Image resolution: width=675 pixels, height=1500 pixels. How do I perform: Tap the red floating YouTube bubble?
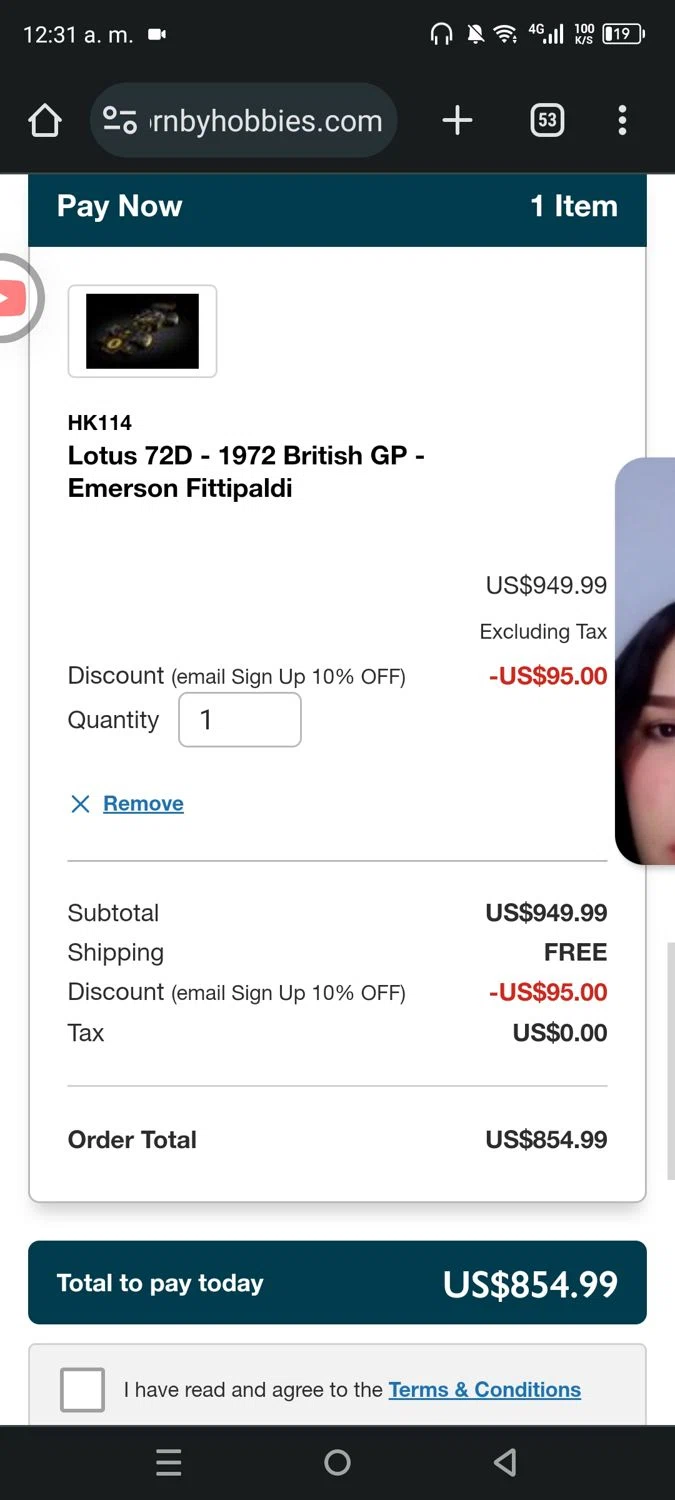14,298
